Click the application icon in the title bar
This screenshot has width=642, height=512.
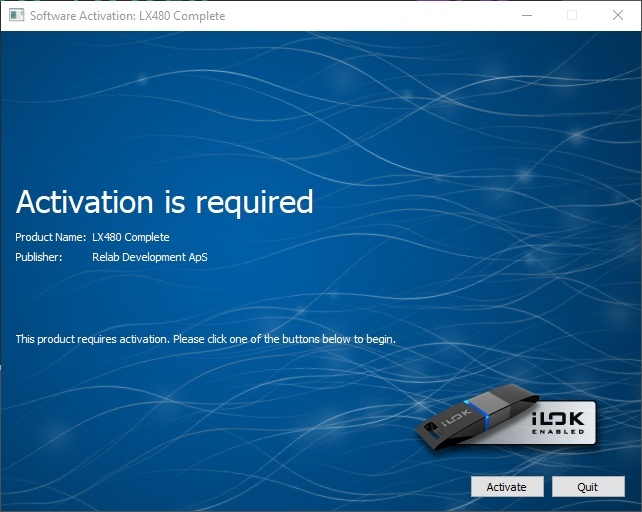click(x=16, y=16)
